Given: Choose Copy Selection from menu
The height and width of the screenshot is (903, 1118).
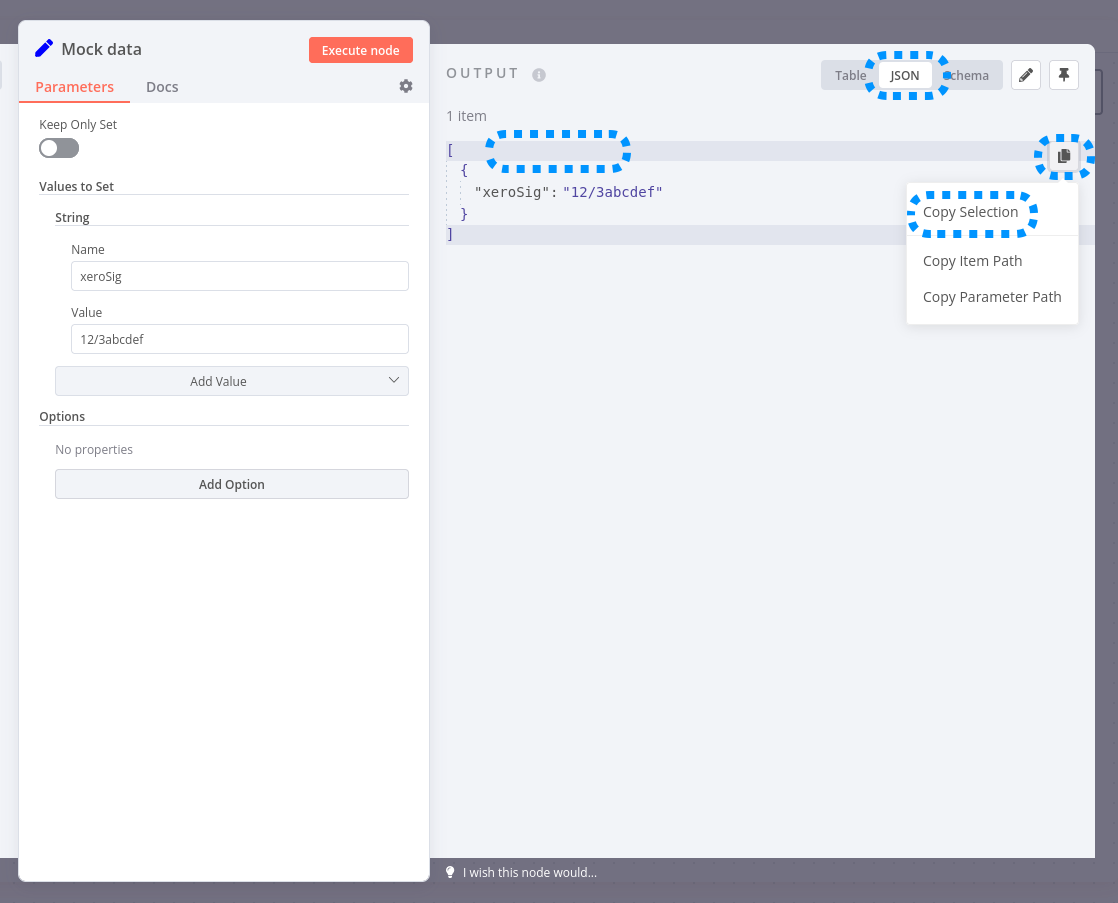Looking at the screenshot, I should (992, 213).
